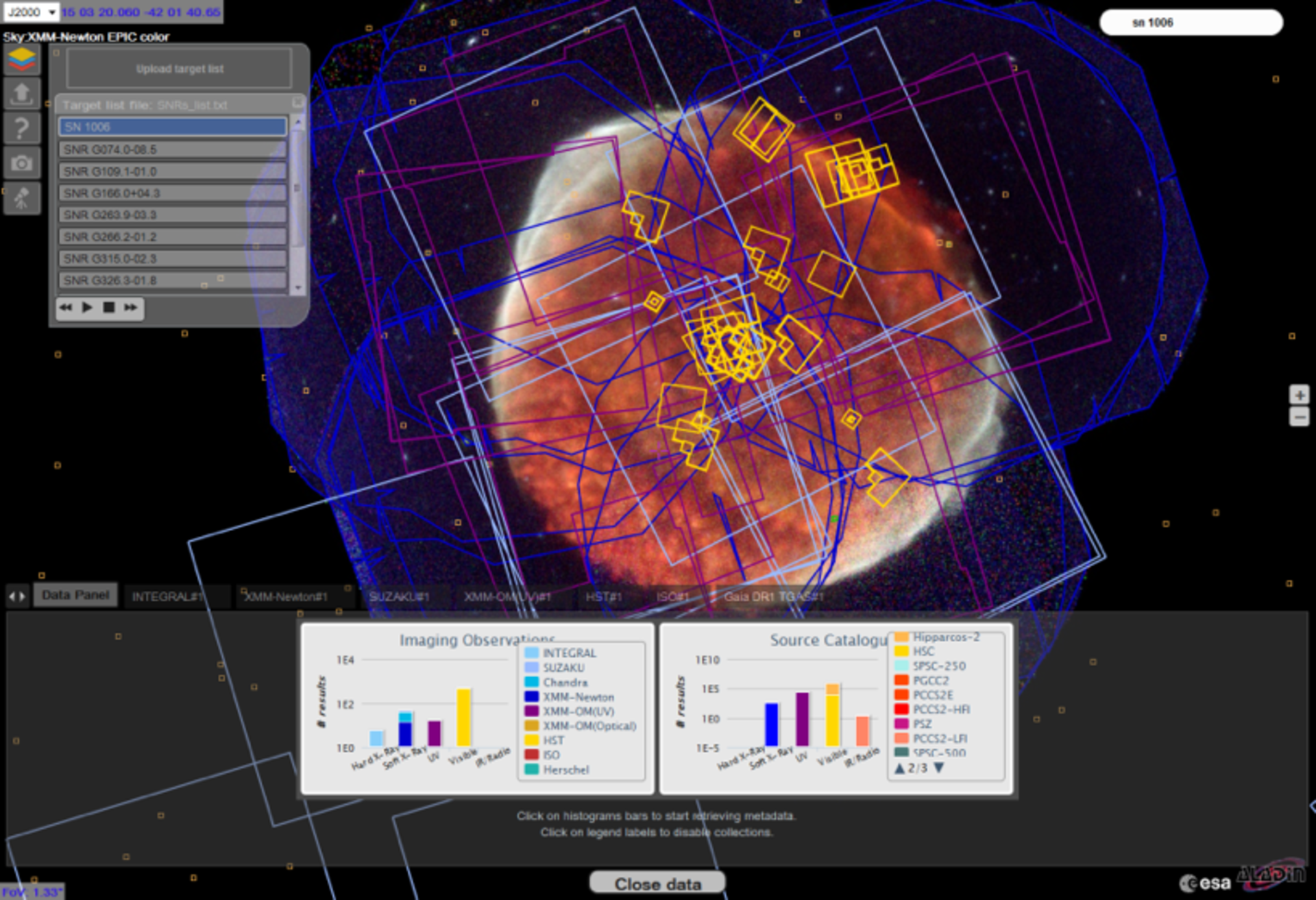Switch to the SUZAKU#1 tab
Image resolution: width=1316 pixels, height=900 pixels.
pyautogui.click(x=399, y=596)
